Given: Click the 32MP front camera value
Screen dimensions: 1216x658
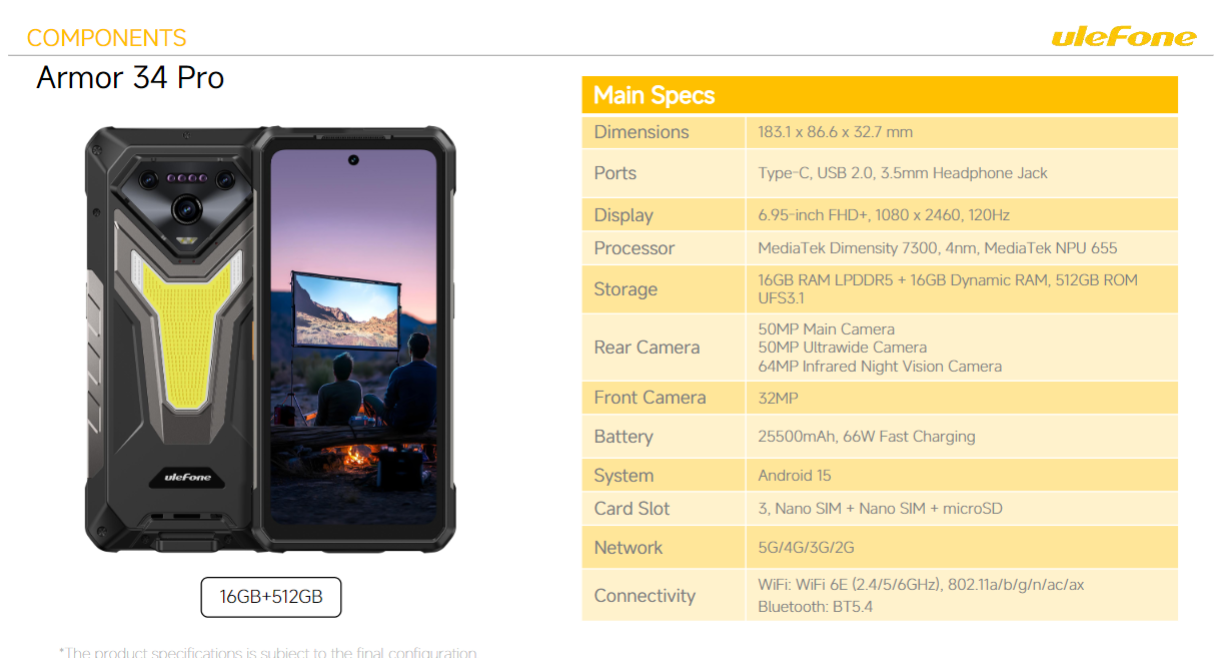Looking at the screenshot, I should point(778,397).
